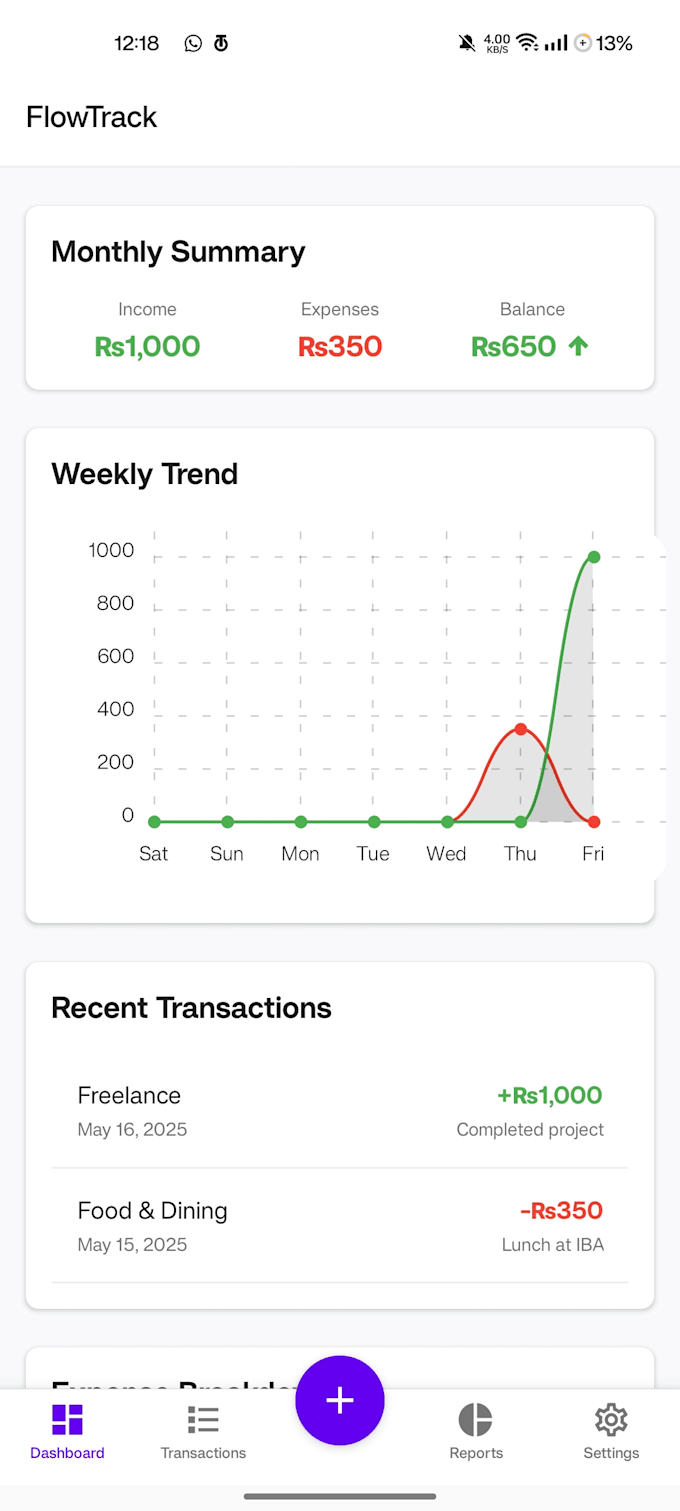Screen dimensions: 680x1511
Task: Open the Settings gear icon
Action: 611,1419
